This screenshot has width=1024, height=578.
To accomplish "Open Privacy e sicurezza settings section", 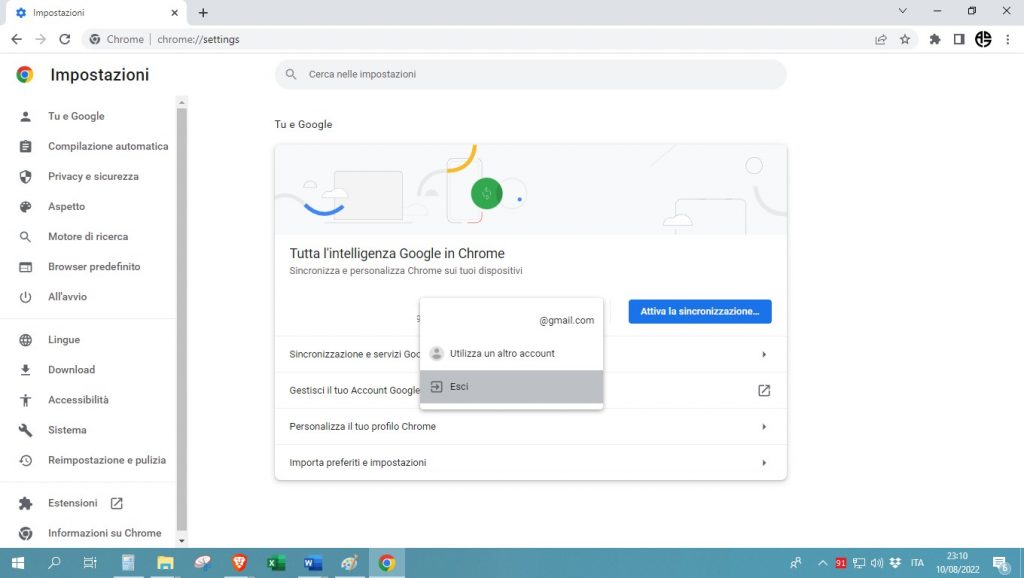I will [93, 176].
